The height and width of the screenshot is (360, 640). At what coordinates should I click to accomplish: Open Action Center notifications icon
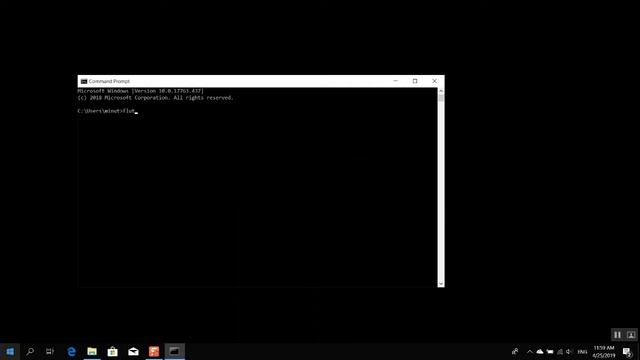tap(627, 351)
